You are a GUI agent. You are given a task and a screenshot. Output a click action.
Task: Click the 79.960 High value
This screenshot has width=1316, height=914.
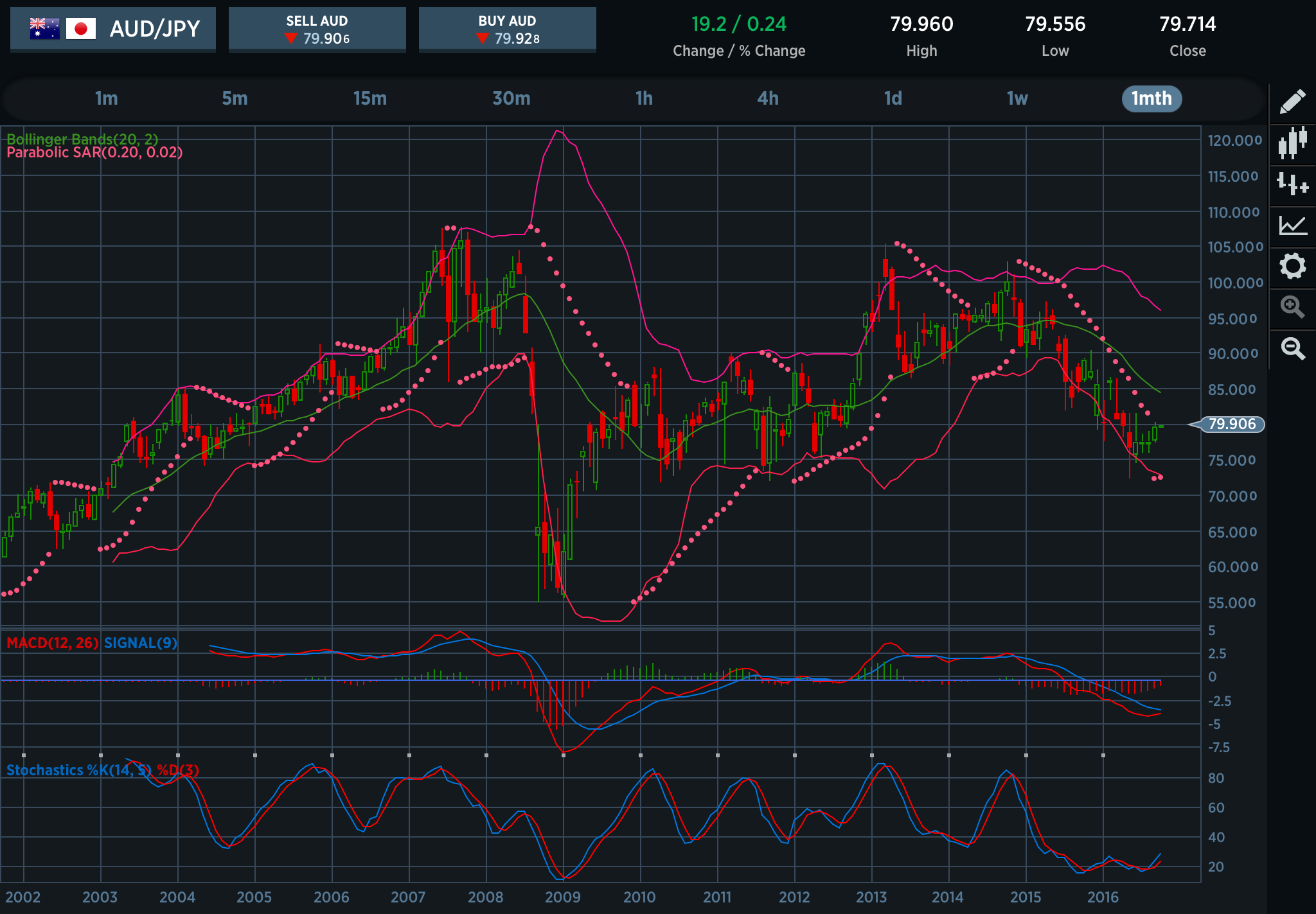pos(921,24)
